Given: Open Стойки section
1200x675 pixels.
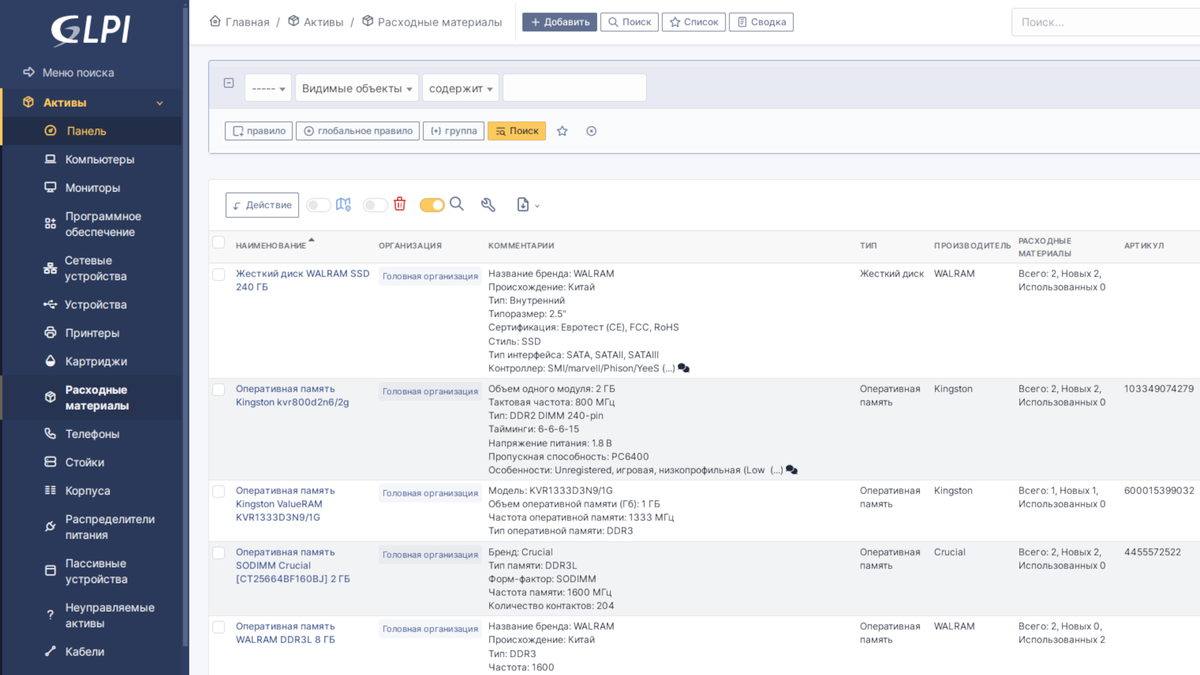Looking at the screenshot, I should [85, 462].
